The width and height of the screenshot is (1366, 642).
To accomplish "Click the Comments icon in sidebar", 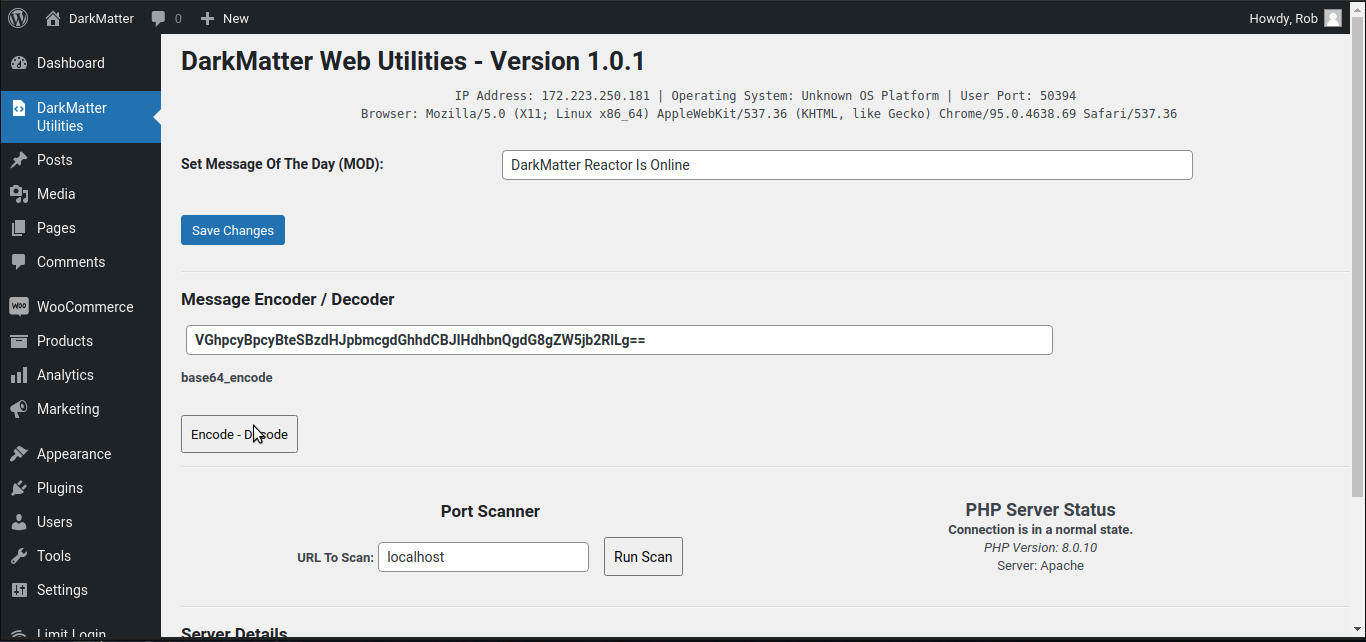I will pyautogui.click(x=19, y=262).
